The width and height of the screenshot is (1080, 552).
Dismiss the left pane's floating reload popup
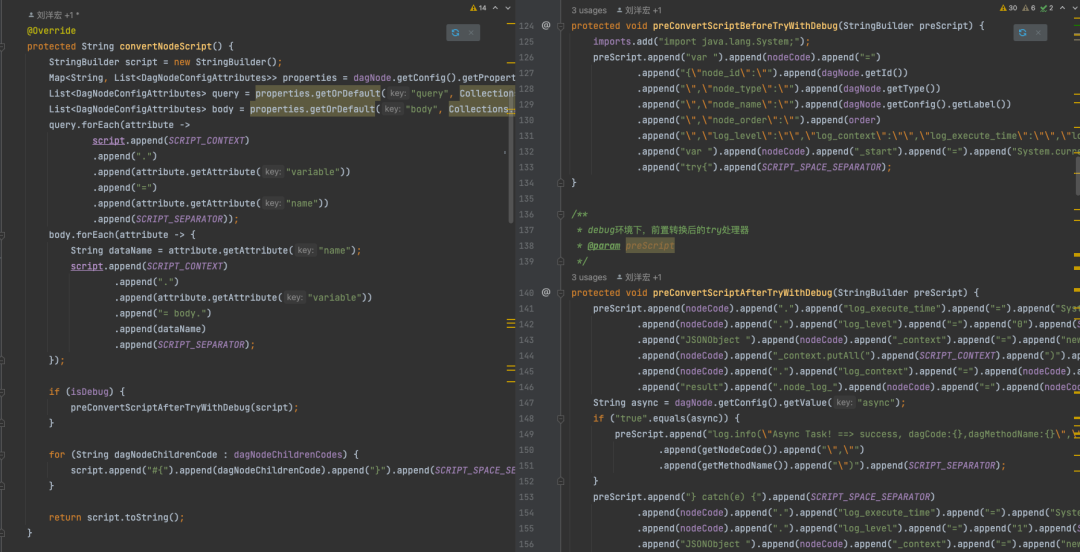coord(471,32)
